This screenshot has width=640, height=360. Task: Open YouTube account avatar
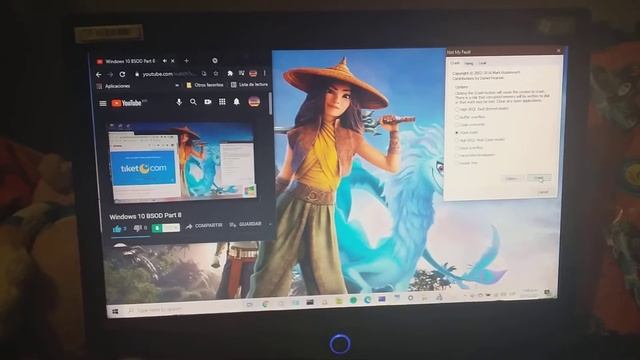(254, 101)
